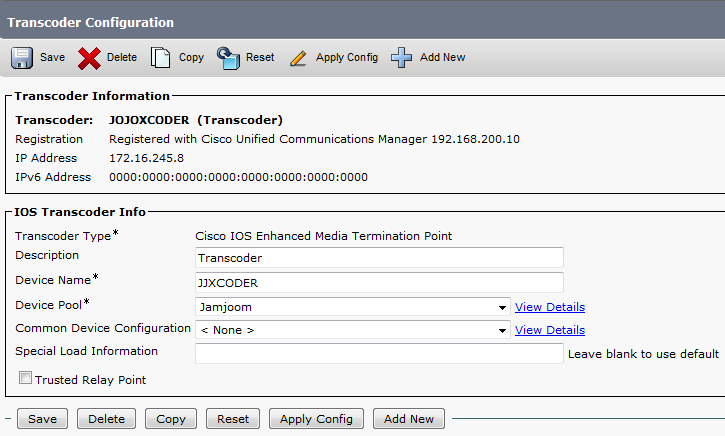Click the red X Delete icon

tap(89, 58)
